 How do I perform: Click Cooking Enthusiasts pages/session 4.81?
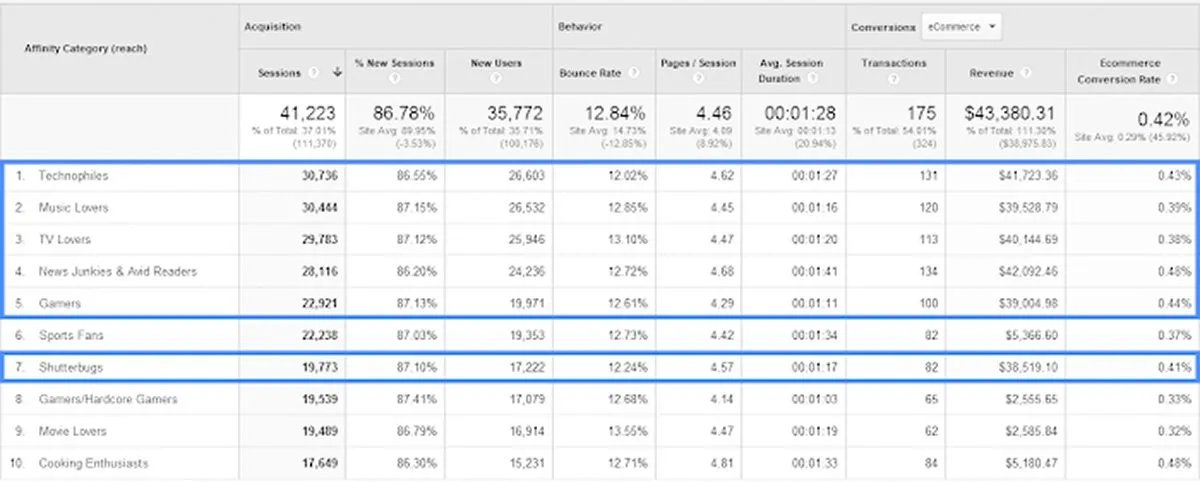(724, 463)
